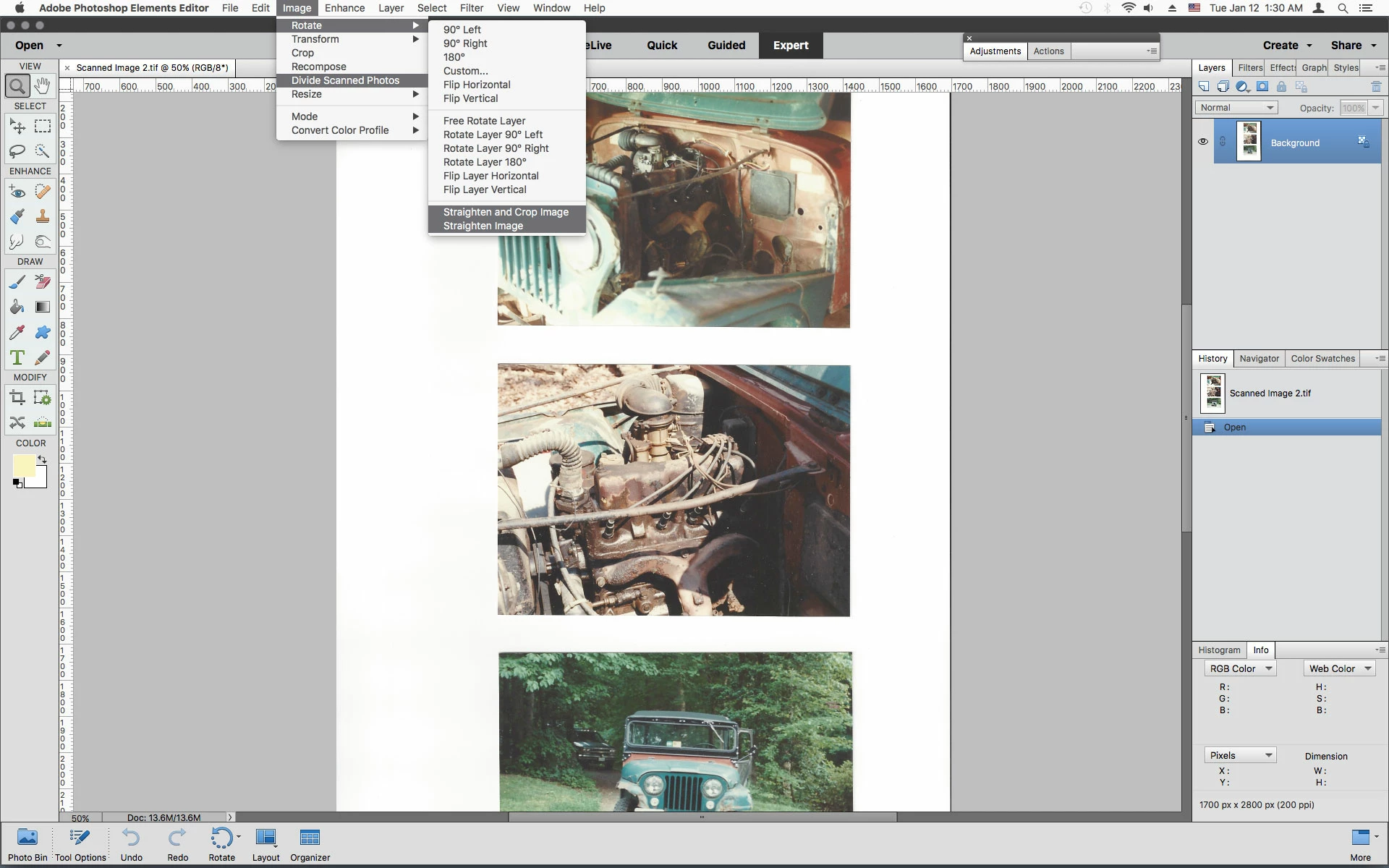Switch to the Navigator tab
Viewport: 1389px width, 868px height.
tap(1259, 358)
